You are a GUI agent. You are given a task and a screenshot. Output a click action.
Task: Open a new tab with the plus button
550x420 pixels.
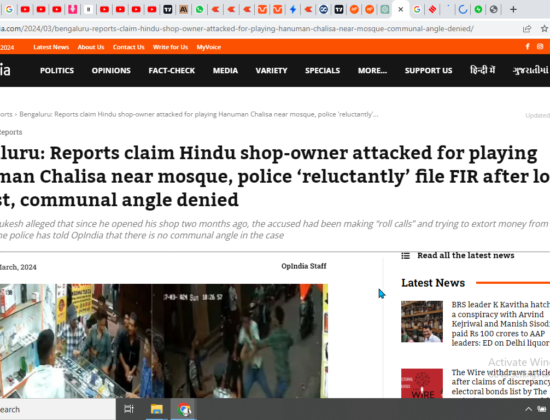pos(513,9)
